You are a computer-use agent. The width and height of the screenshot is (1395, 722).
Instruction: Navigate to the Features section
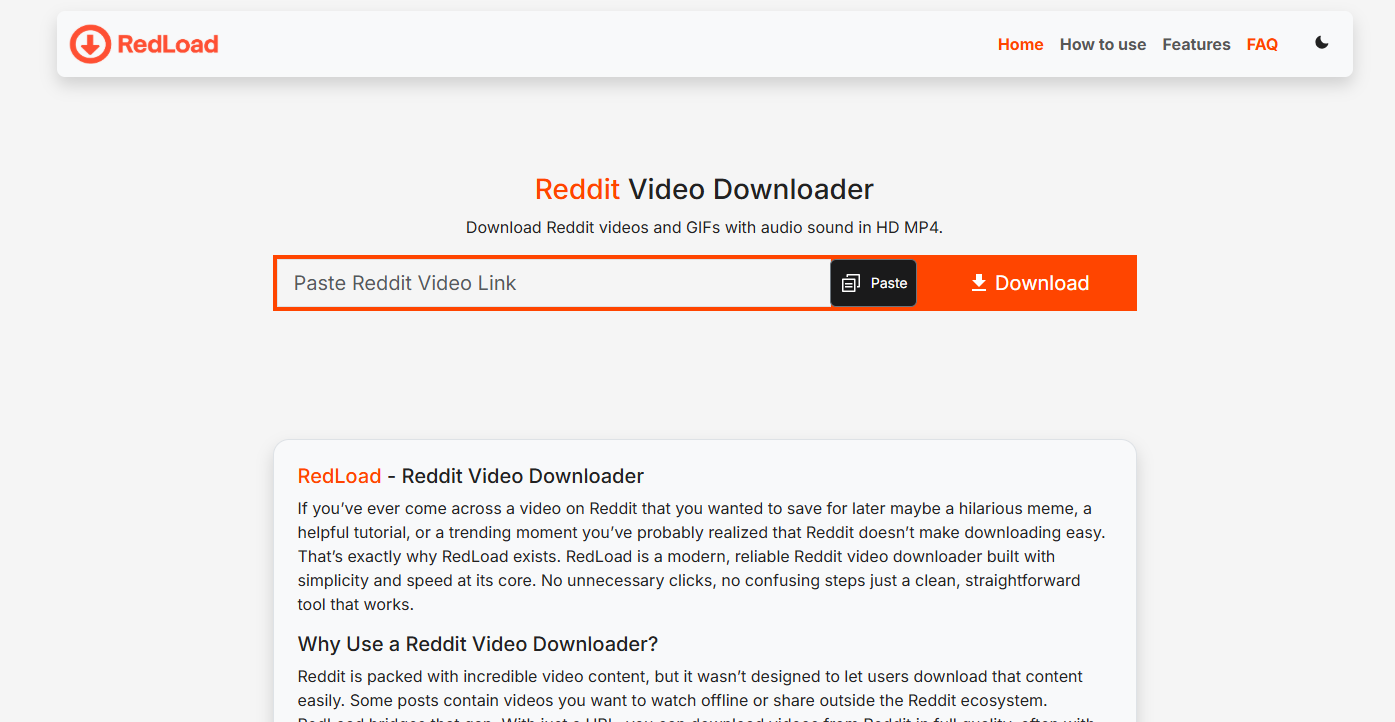(x=1196, y=44)
